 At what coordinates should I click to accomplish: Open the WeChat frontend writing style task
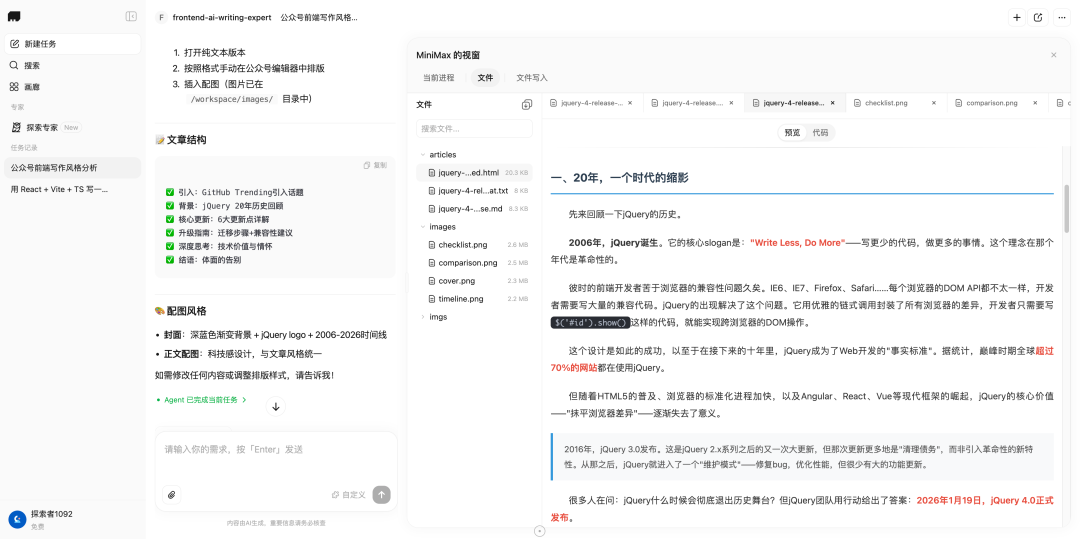(72, 167)
